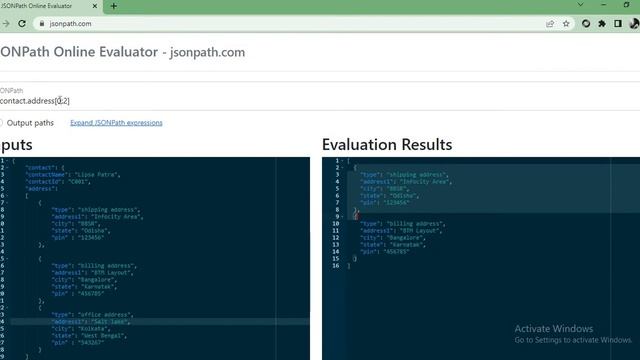Collapse line 1 fold in Inputs editor

(x=7, y=161)
